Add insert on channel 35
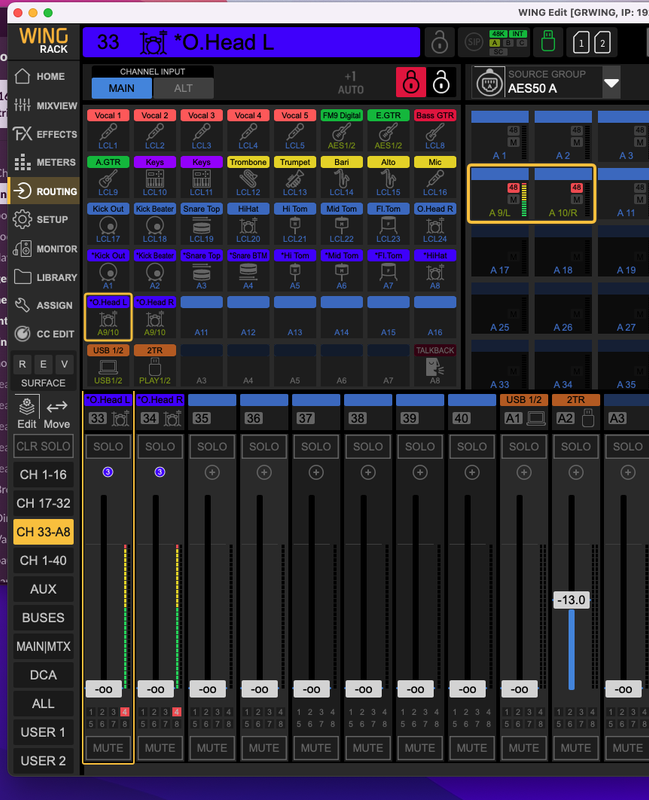 [x=212, y=472]
